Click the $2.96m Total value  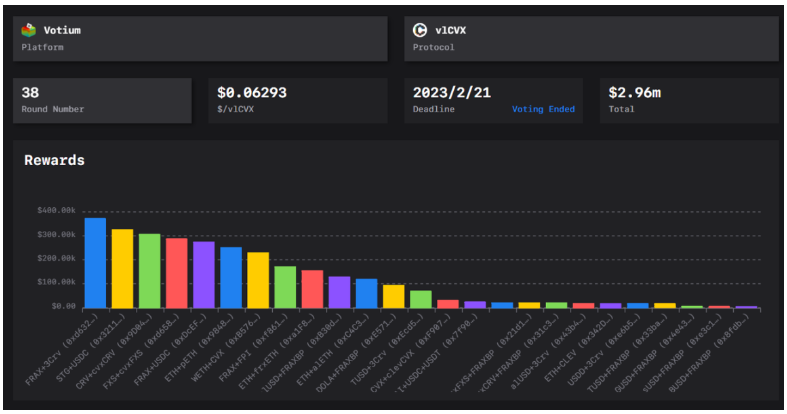634,93
